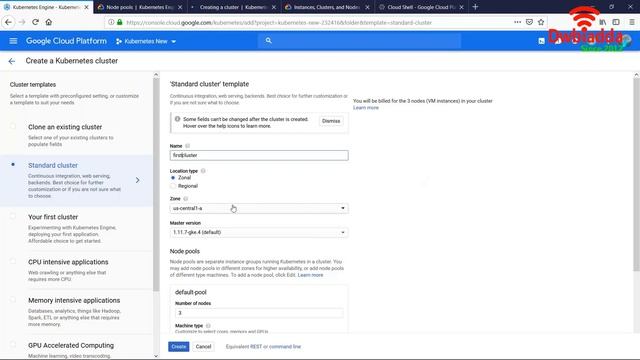Click the Number of nodes field

[259, 313]
